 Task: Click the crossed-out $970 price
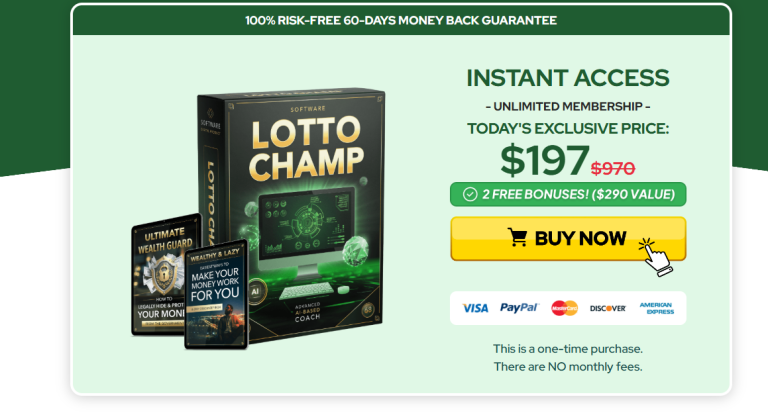pos(613,169)
